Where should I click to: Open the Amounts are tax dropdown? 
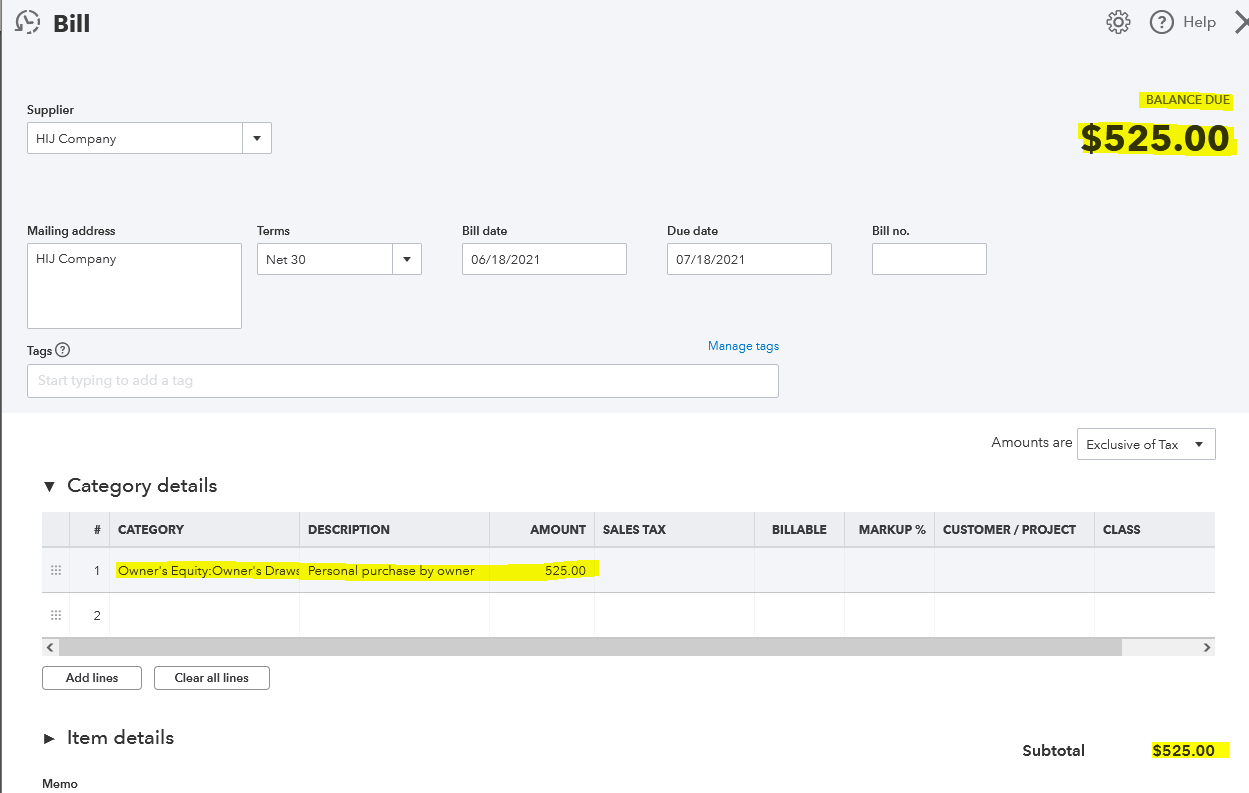(x=1145, y=445)
